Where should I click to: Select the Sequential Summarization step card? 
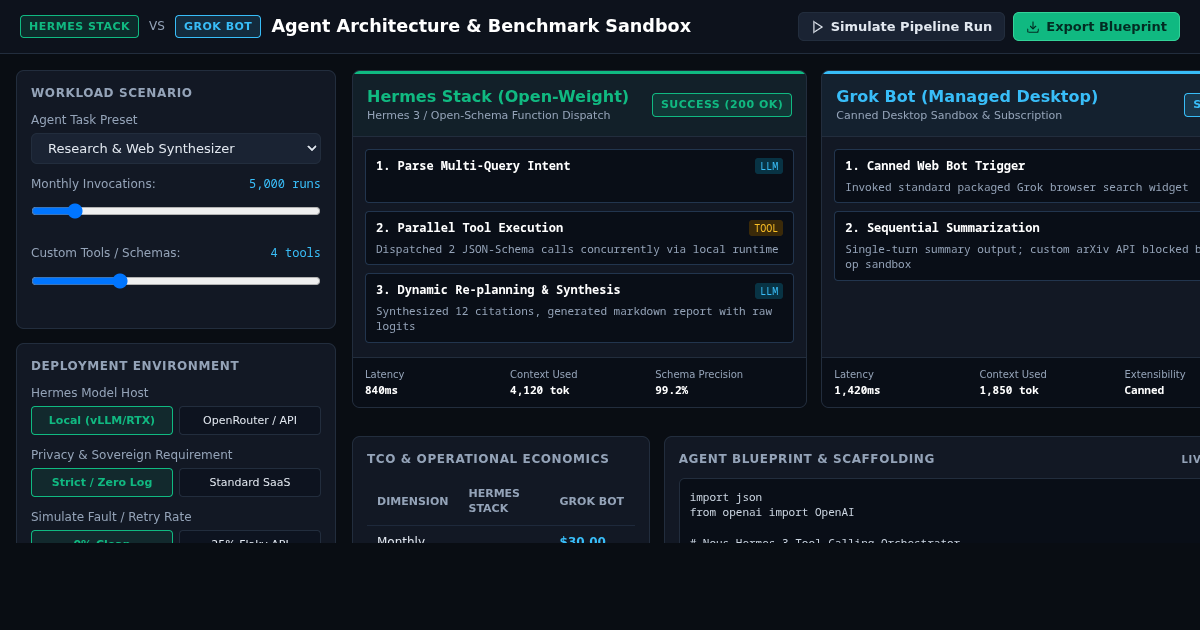[x=1017, y=246]
